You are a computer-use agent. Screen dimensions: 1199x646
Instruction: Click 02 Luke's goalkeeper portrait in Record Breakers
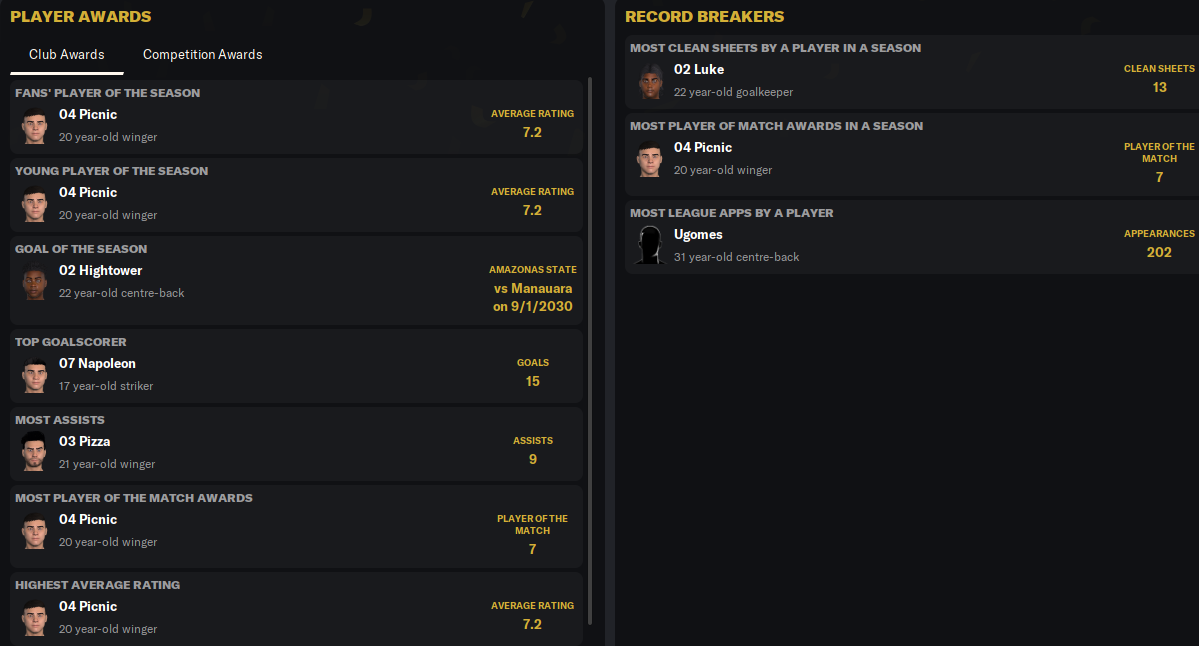pos(650,80)
